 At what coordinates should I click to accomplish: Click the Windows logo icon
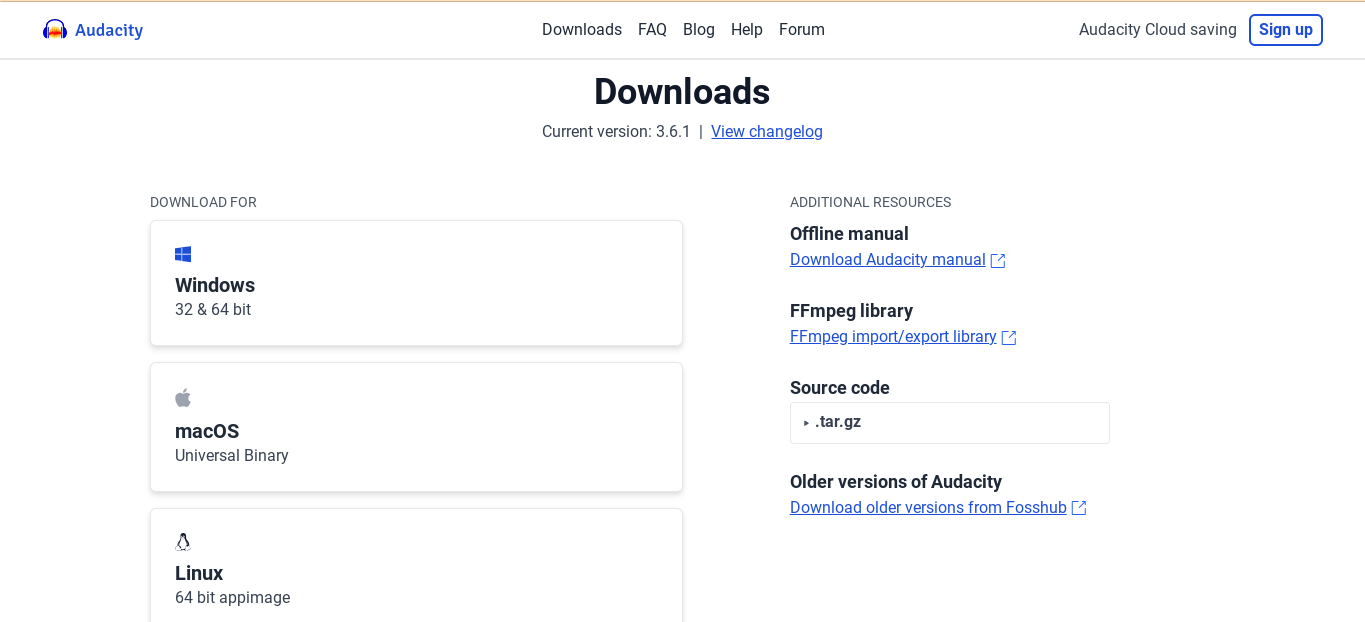click(183, 255)
